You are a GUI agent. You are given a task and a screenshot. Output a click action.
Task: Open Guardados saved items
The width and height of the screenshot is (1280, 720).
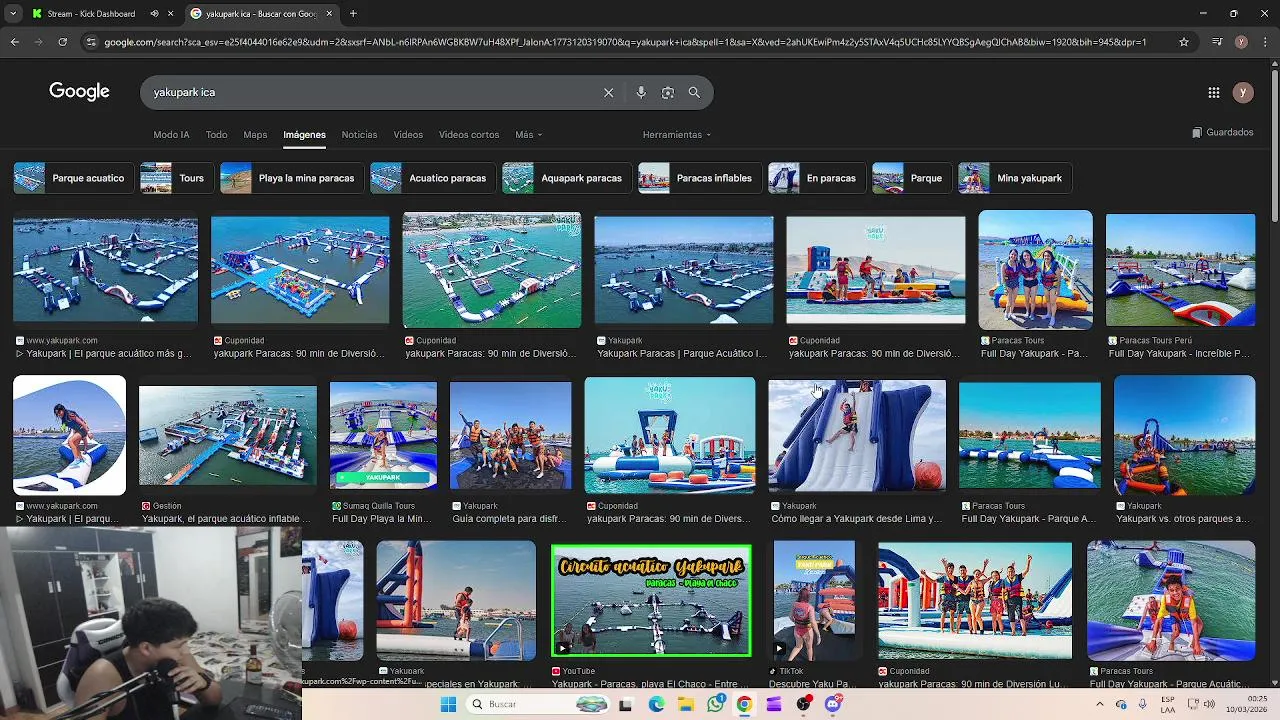coord(1223,132)
